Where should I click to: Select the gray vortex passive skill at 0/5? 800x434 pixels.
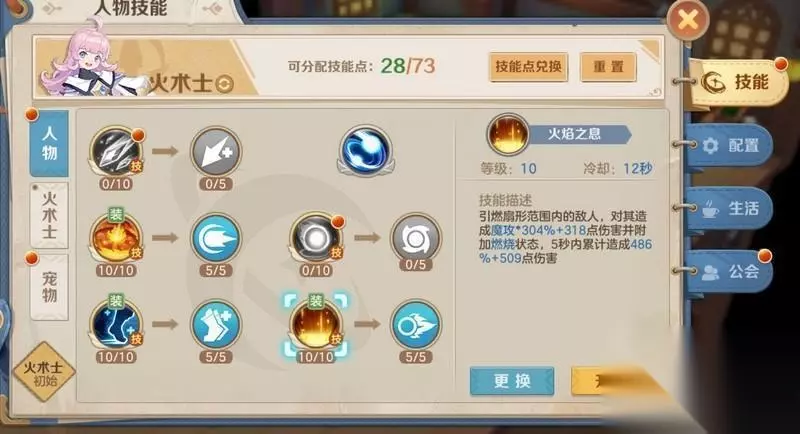(x=415, y=238)
